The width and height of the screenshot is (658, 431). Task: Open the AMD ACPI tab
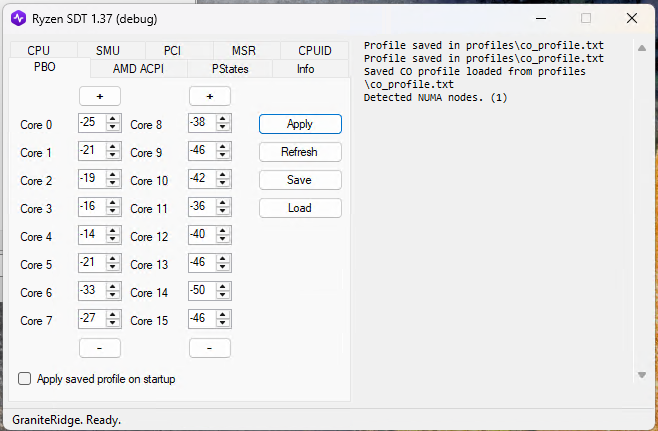tap(138, 68)
